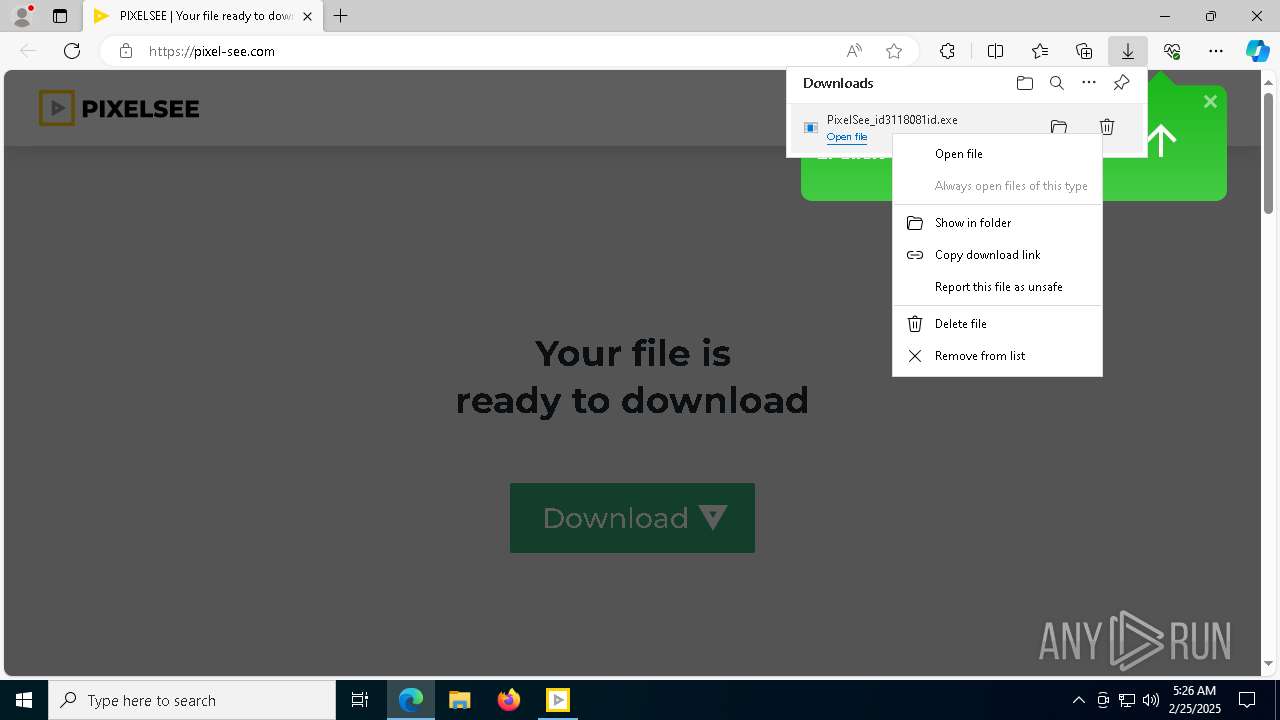Open Edge Settings and more menu
This screenshot has height=720, width=1280.
1216,51
